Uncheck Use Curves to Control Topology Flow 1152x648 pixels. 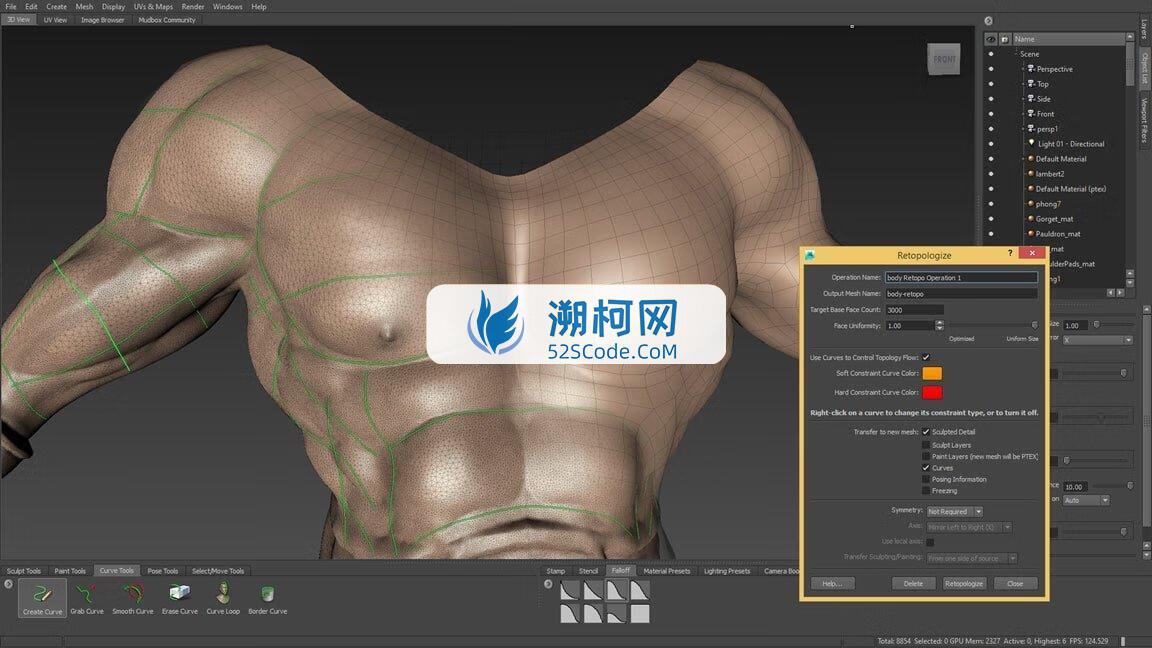tap(926, 357)
